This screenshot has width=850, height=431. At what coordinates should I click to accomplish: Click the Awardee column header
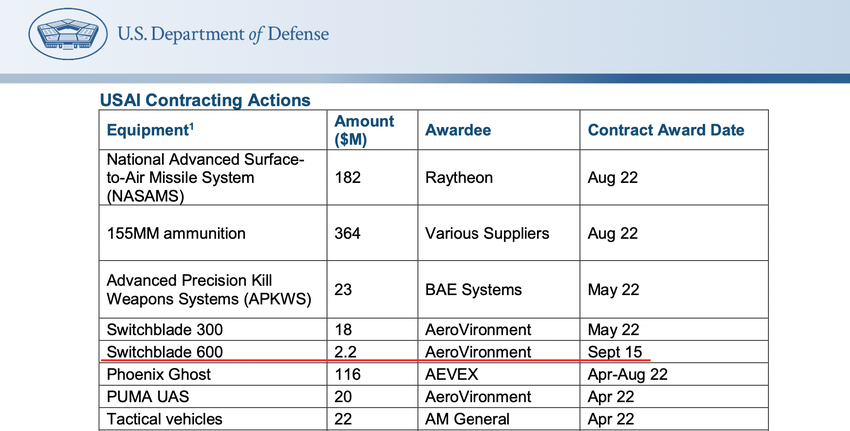(x=458, y=130)
